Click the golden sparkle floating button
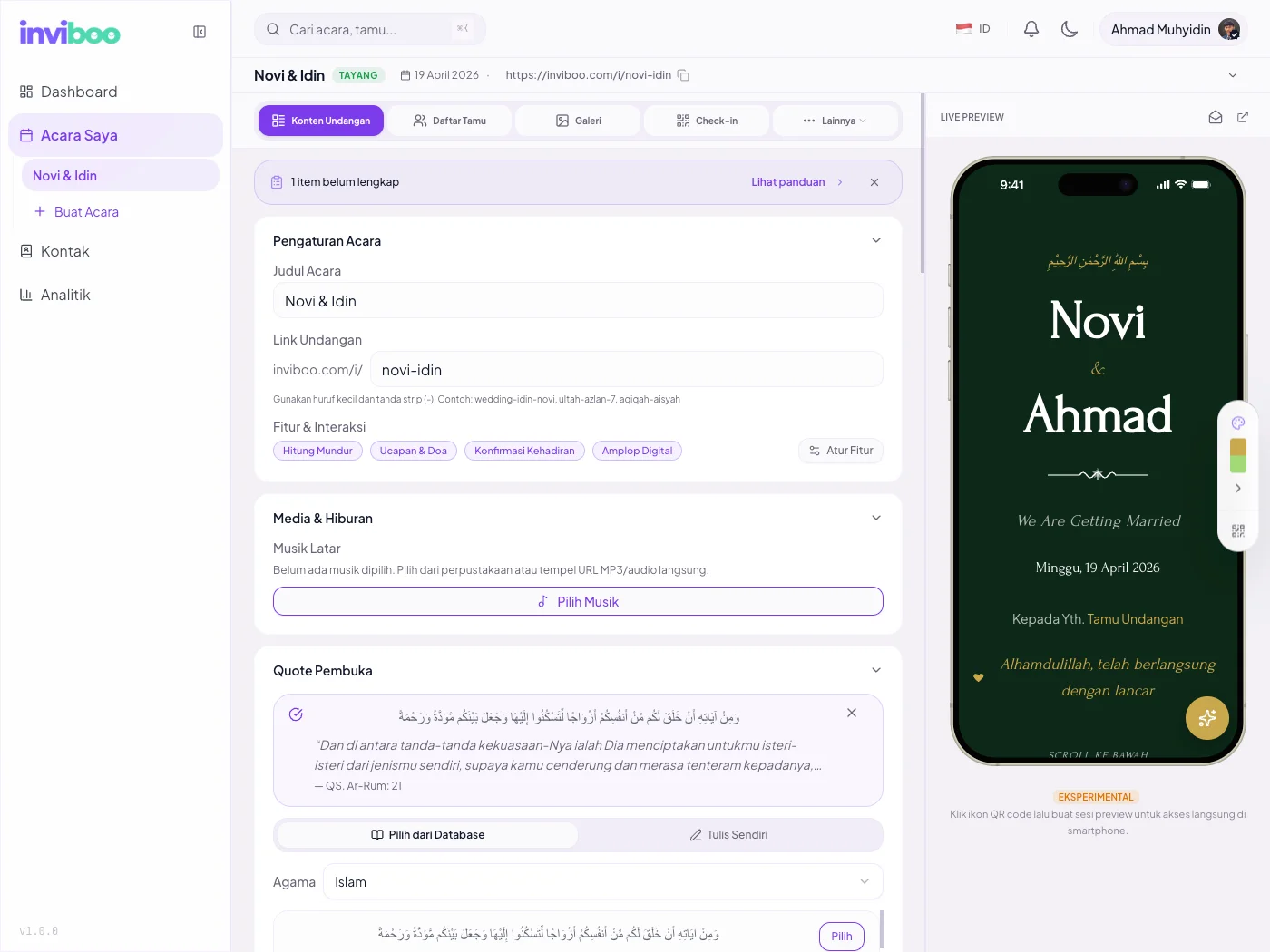The height and width of the screenshot is (952, 1270). [1207, 718]
